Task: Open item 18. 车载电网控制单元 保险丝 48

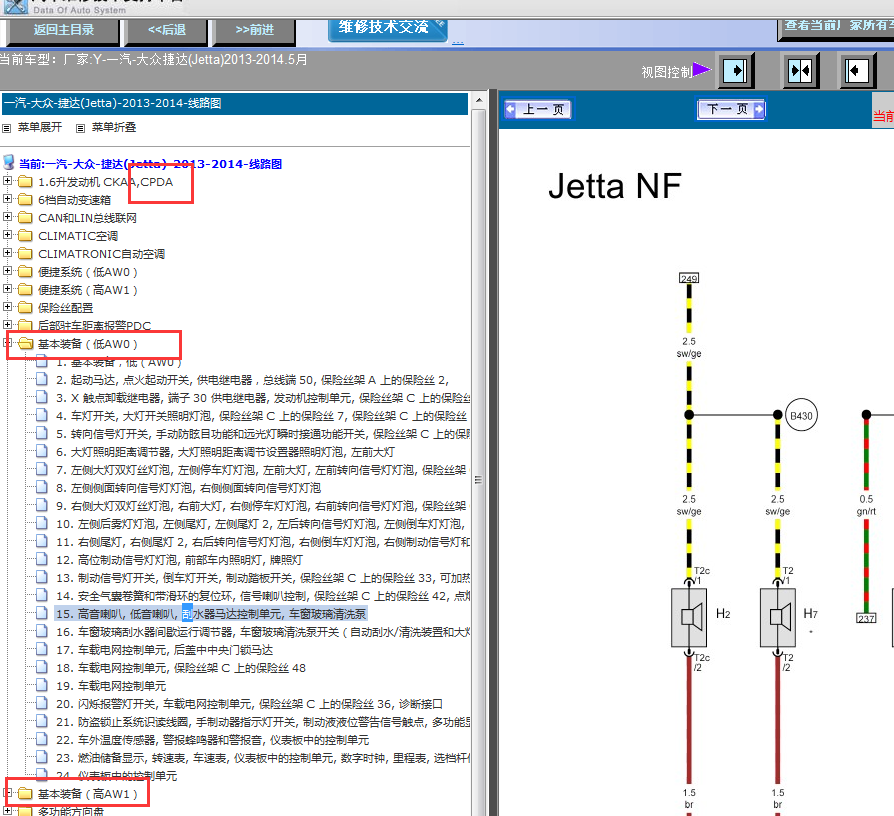Action: pyautogui.click(x=181, y=668)
